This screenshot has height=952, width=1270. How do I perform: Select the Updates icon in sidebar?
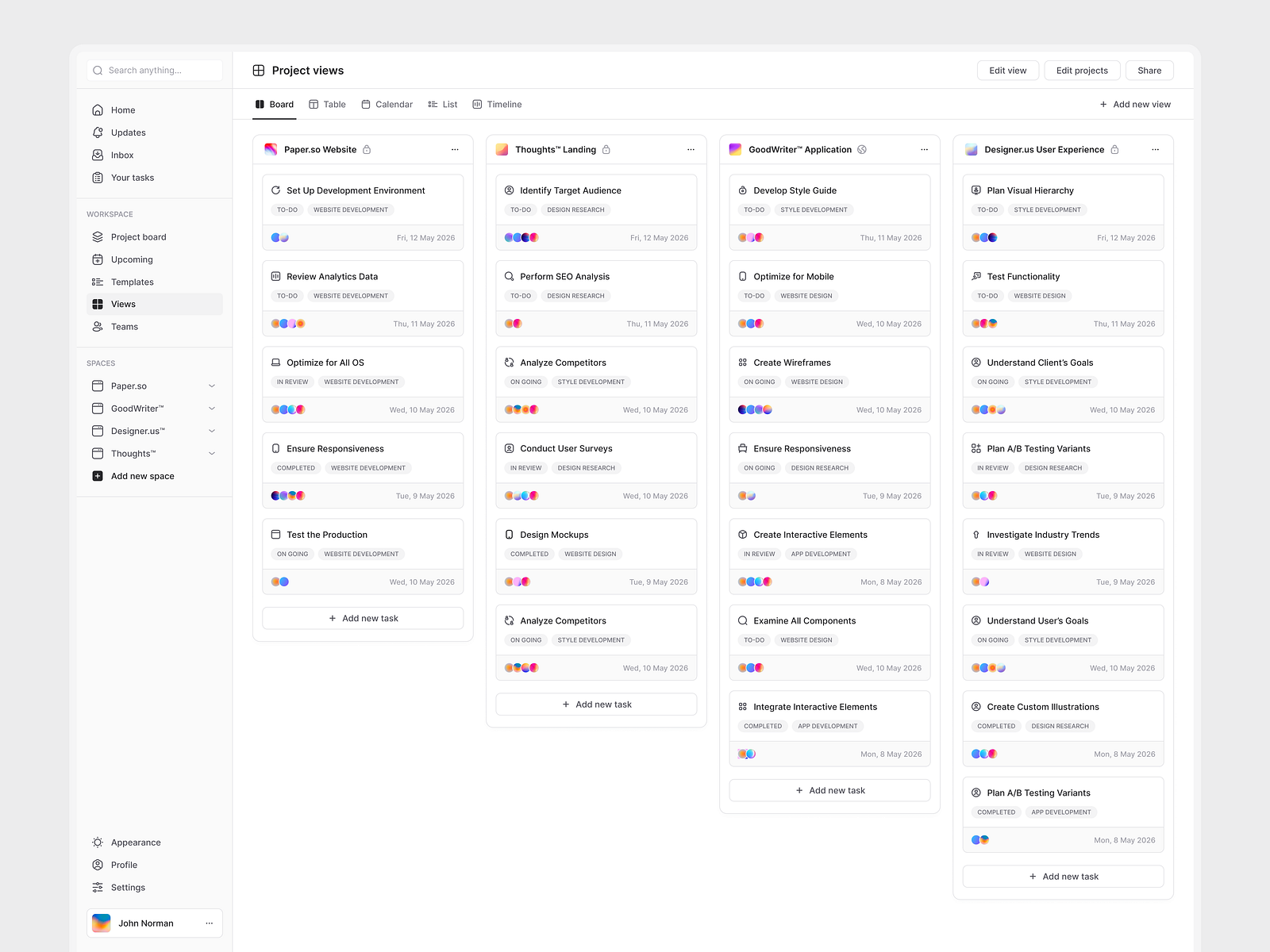(97, 132)
